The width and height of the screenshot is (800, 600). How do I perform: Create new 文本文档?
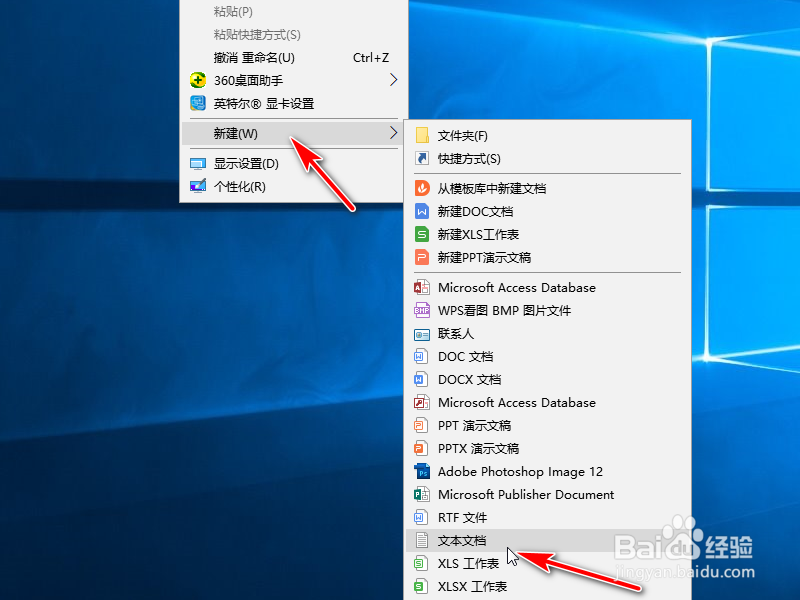click(x=547, y=540)
